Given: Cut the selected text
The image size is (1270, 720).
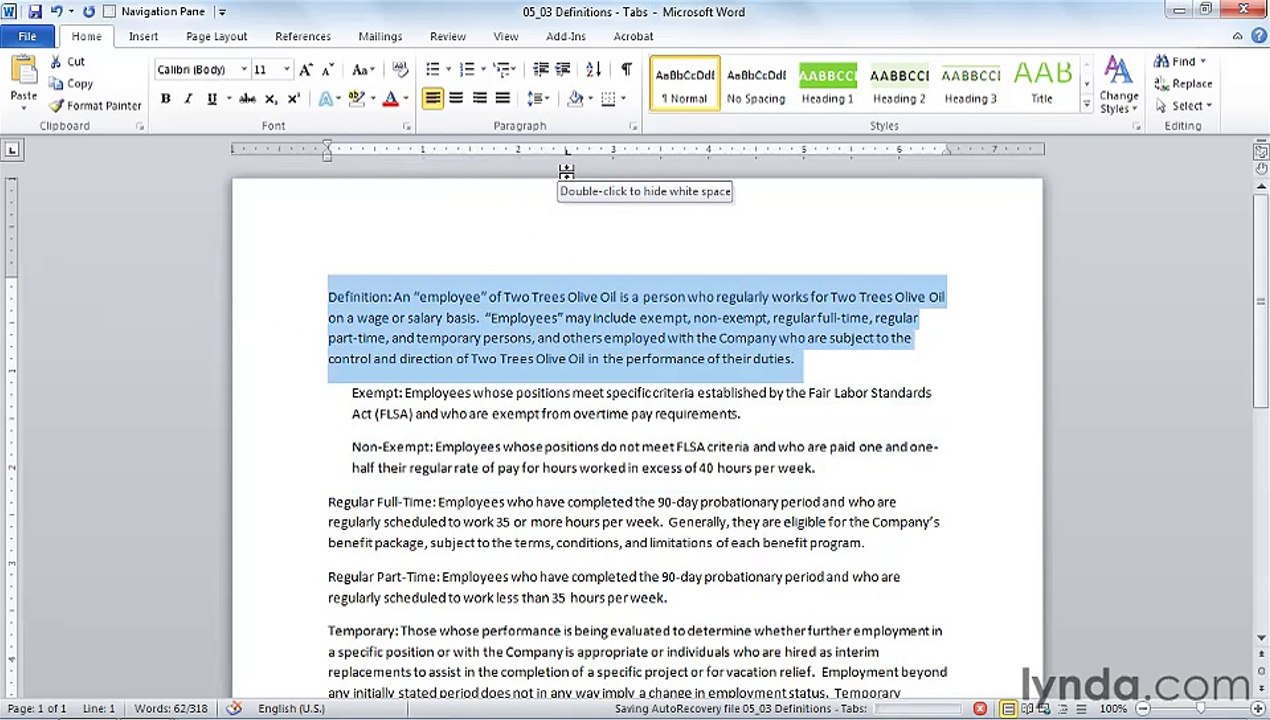Looking at the screenshot, I should [67, 62].
